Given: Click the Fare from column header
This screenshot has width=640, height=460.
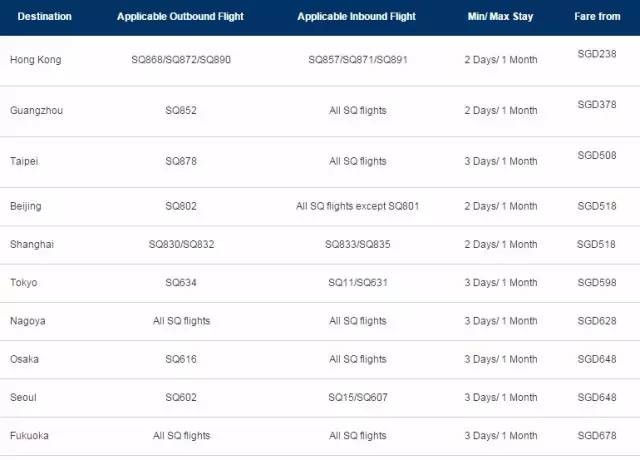Looking at the screenshot, I should point(597,17).
